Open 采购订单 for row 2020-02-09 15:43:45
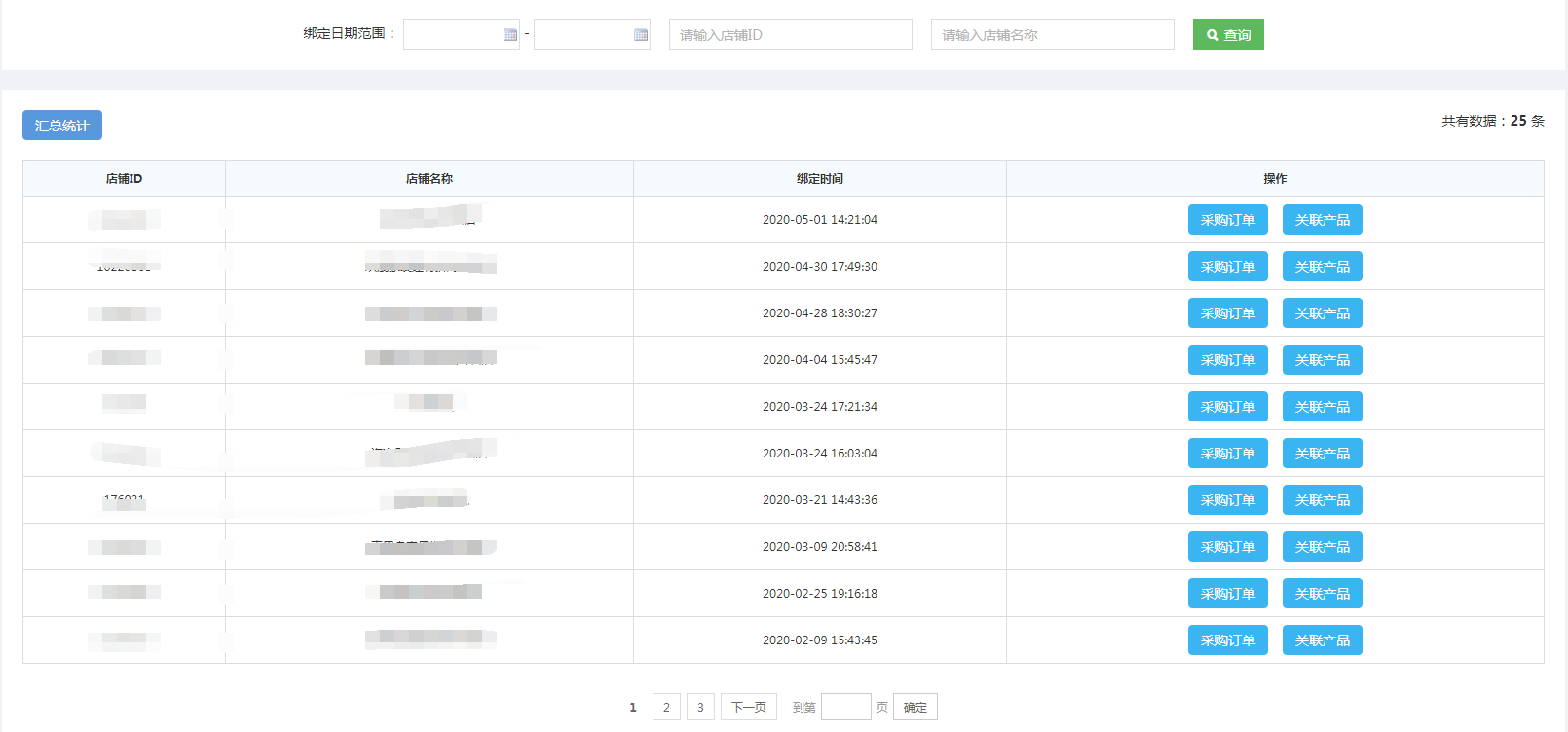 1228,640
